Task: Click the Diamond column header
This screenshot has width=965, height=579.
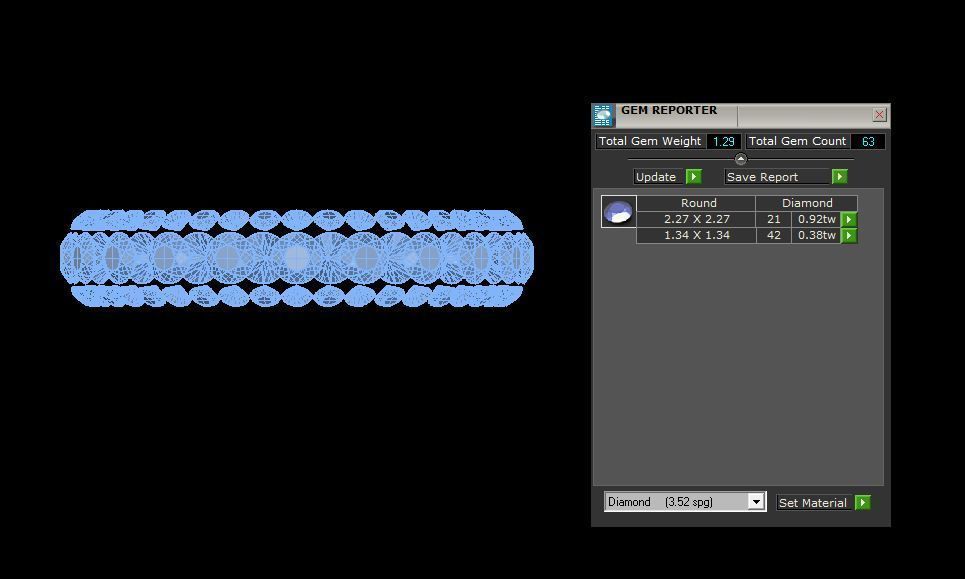Action: (807, 203)
